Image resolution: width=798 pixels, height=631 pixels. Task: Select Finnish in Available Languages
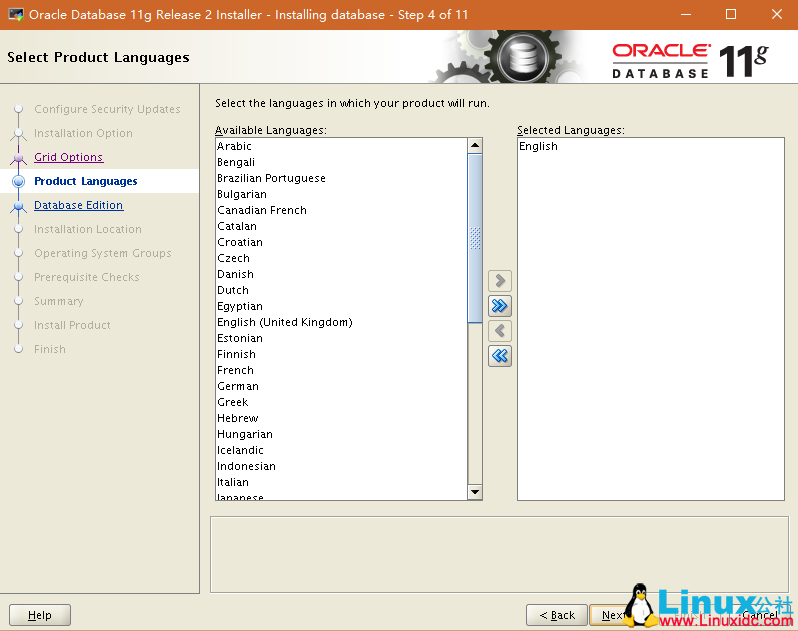pyautogui.click(x=341, y=354)
